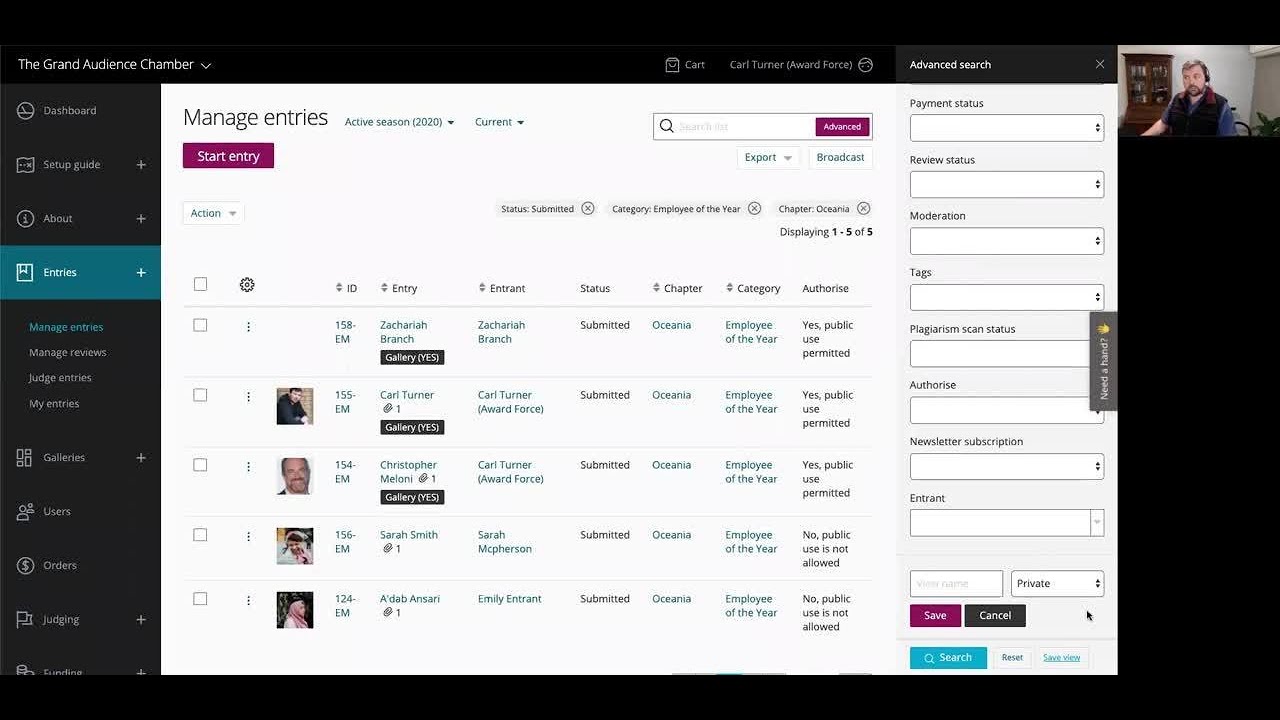Image resolution: width=1280 pixels, height=720 pixels.
Task: Click the Reset link
Action: click(1012, 658)
